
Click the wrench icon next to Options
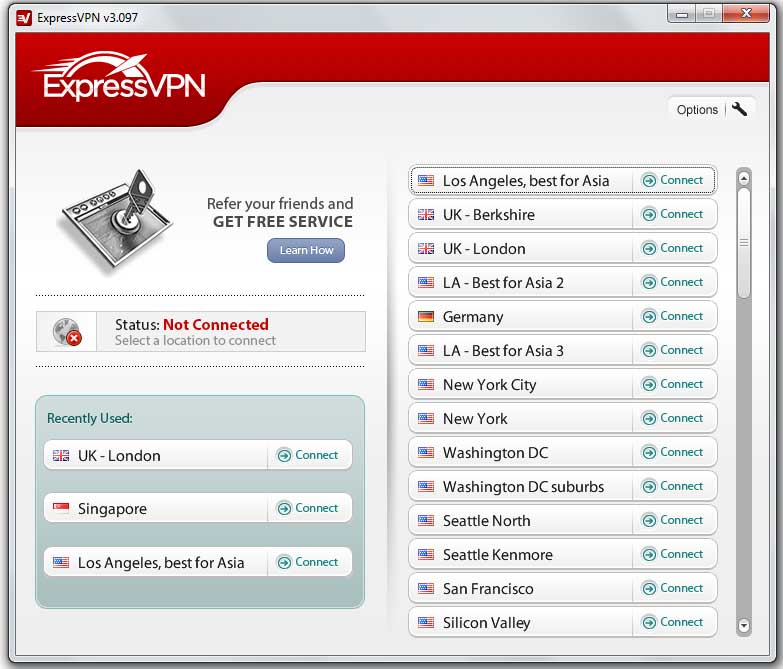pyautogui.click(x=740, y=109)
